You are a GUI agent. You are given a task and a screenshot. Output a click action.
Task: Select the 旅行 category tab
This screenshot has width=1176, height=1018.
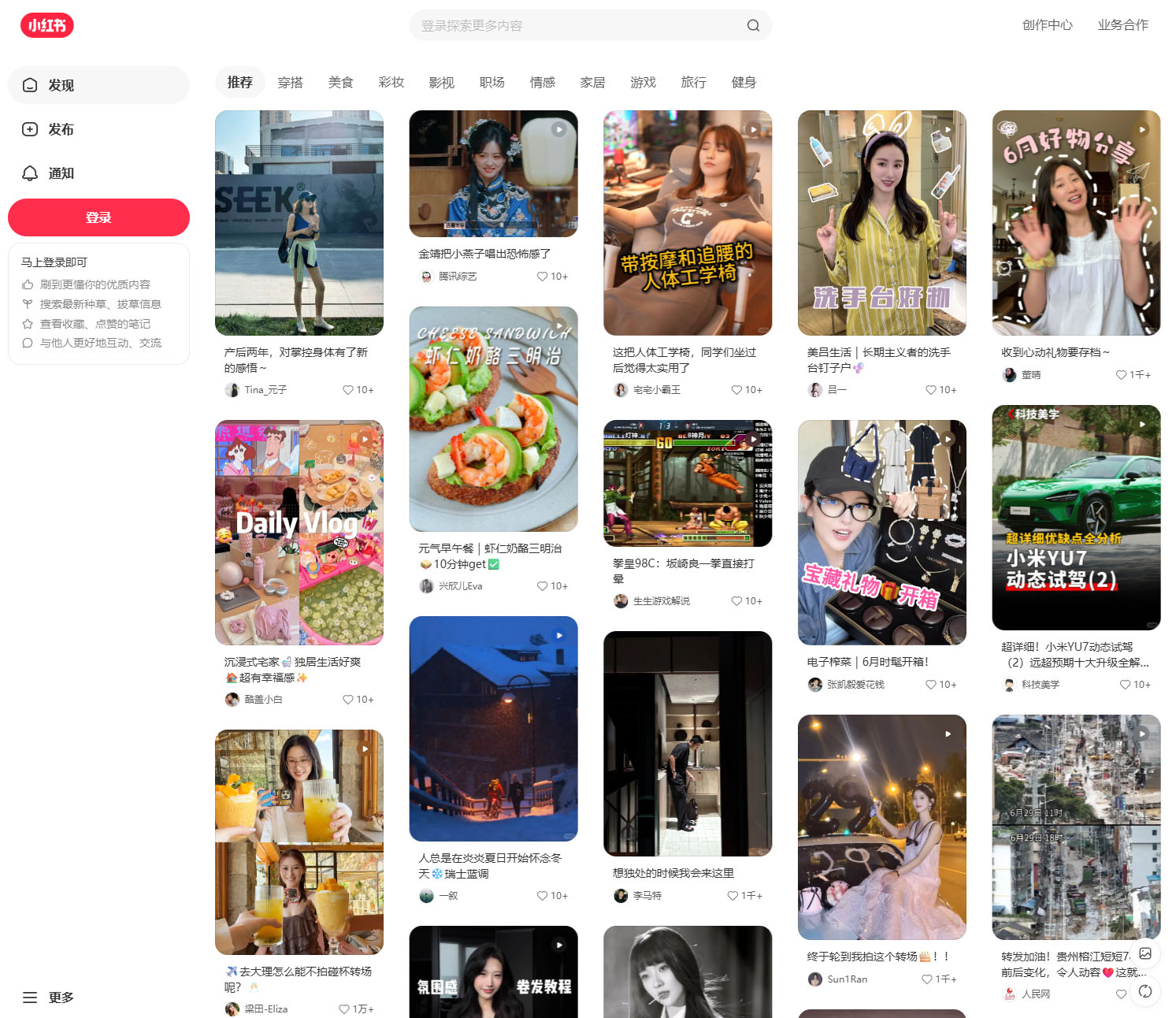tap(693, 83)
